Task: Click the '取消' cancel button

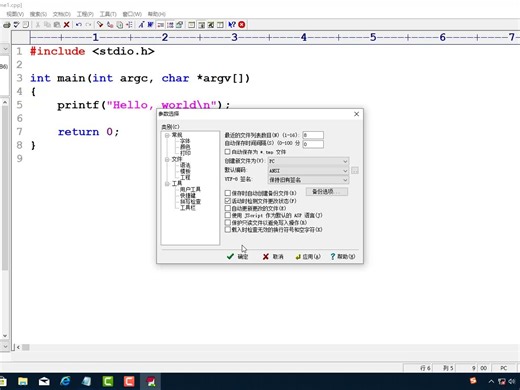Action: [x=273, y=256]
